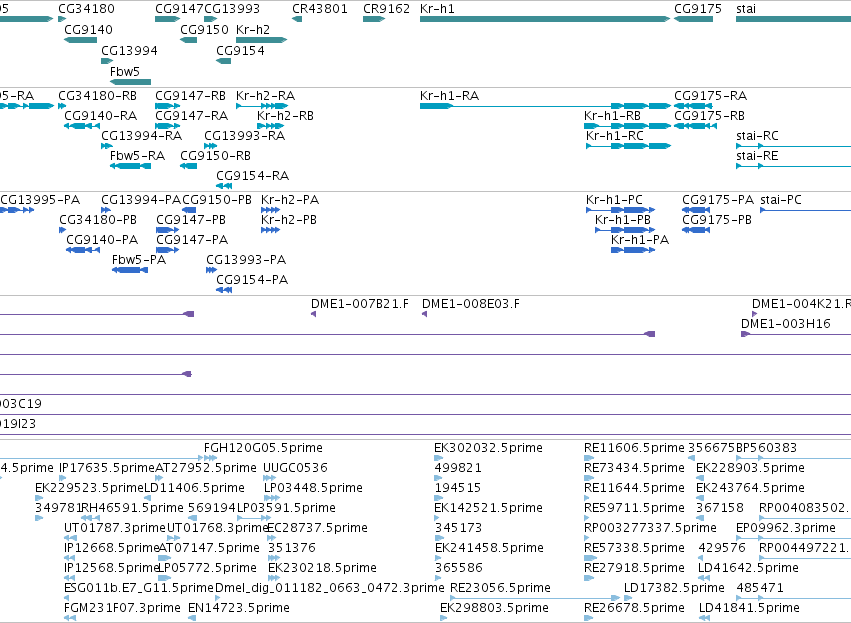Select the EK228903.5prime EST
Screen dimensions: 851x623
click(x=702, y=479)
